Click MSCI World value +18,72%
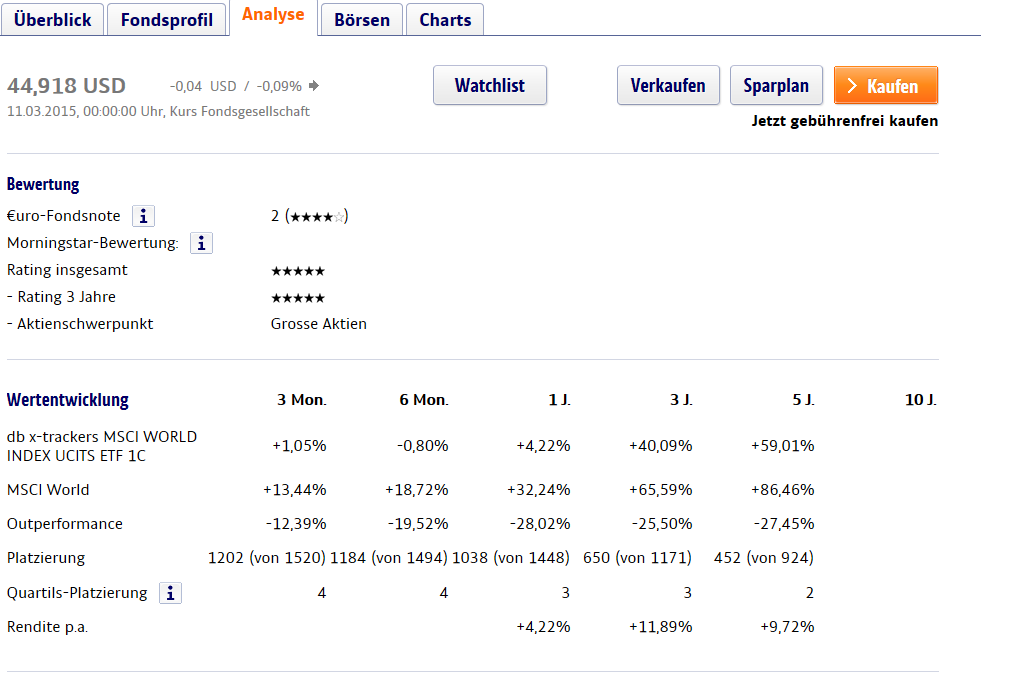This screenshot has width=1009, height=674. pos(416,490)
